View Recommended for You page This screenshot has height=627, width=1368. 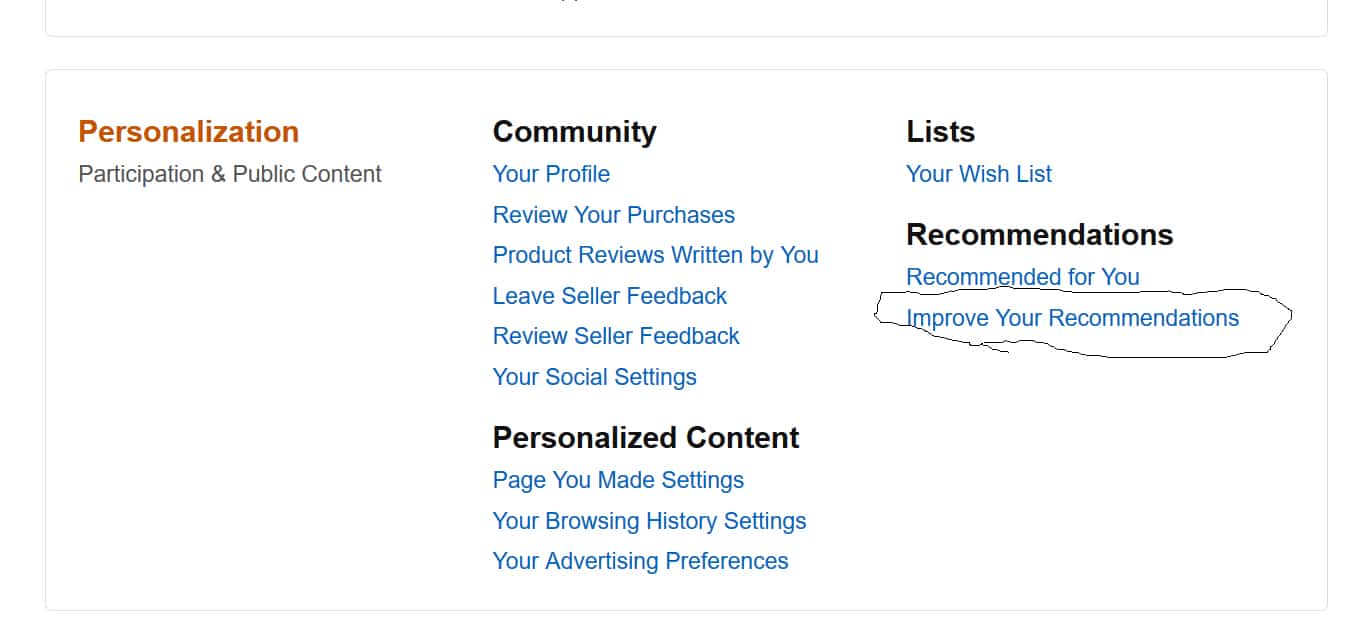click(x=1023, y=277)
